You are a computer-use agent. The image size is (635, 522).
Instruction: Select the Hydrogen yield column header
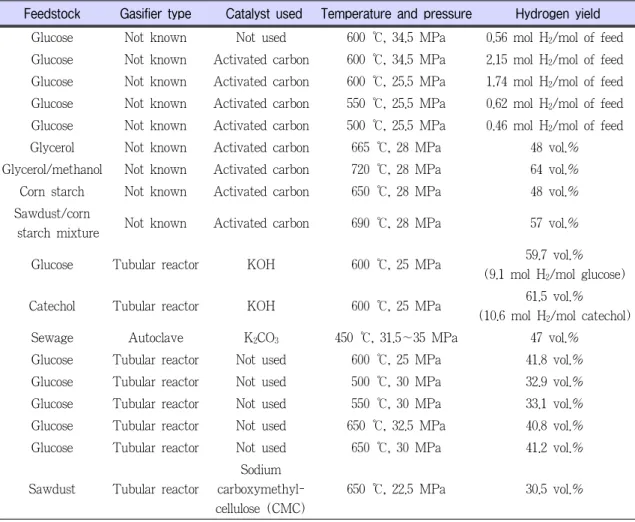coord(558,14)
